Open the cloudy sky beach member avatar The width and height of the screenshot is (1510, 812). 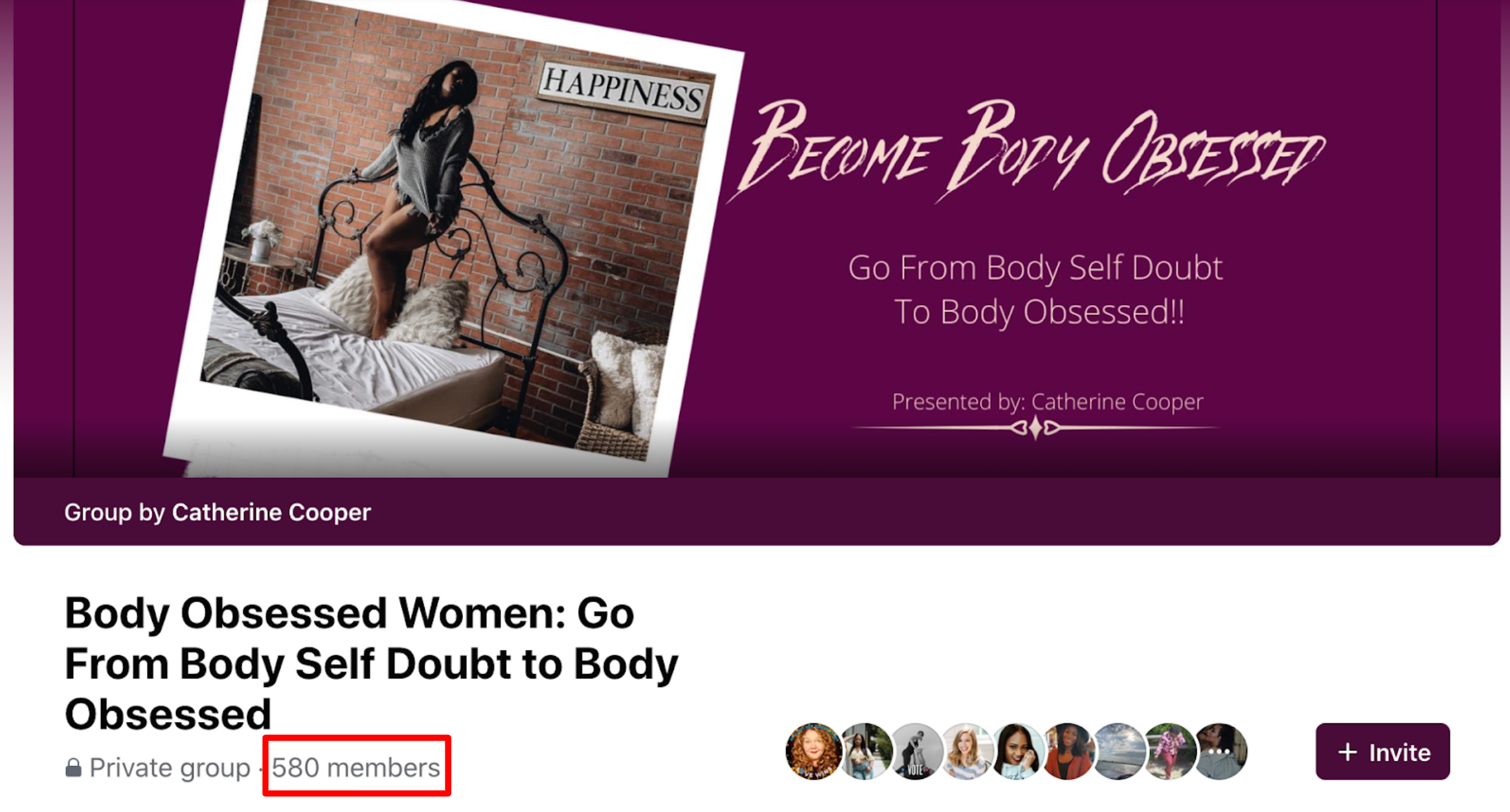[x=1118, y=751]
